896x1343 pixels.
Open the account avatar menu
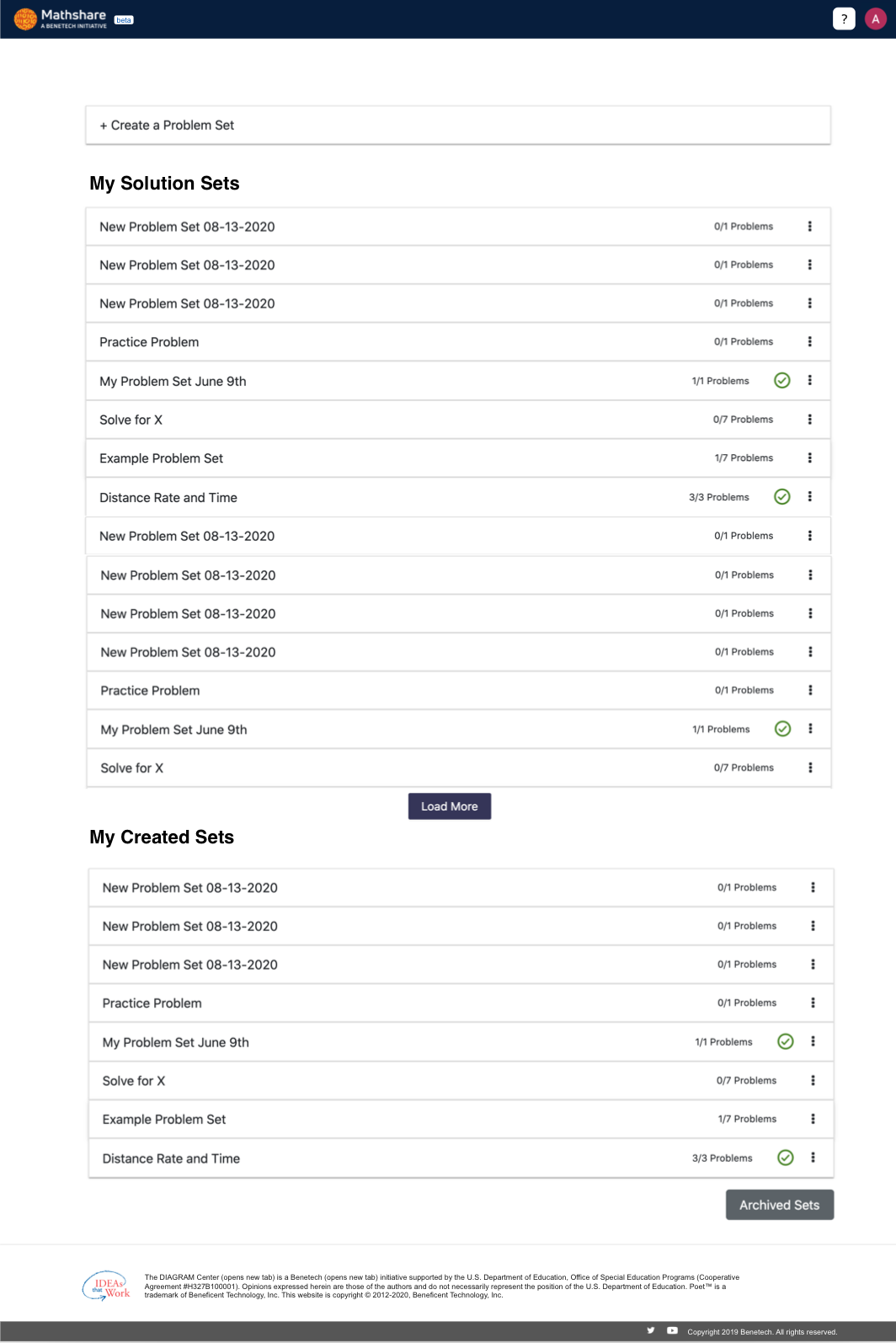pyautogui.click(x=875, y=18)
